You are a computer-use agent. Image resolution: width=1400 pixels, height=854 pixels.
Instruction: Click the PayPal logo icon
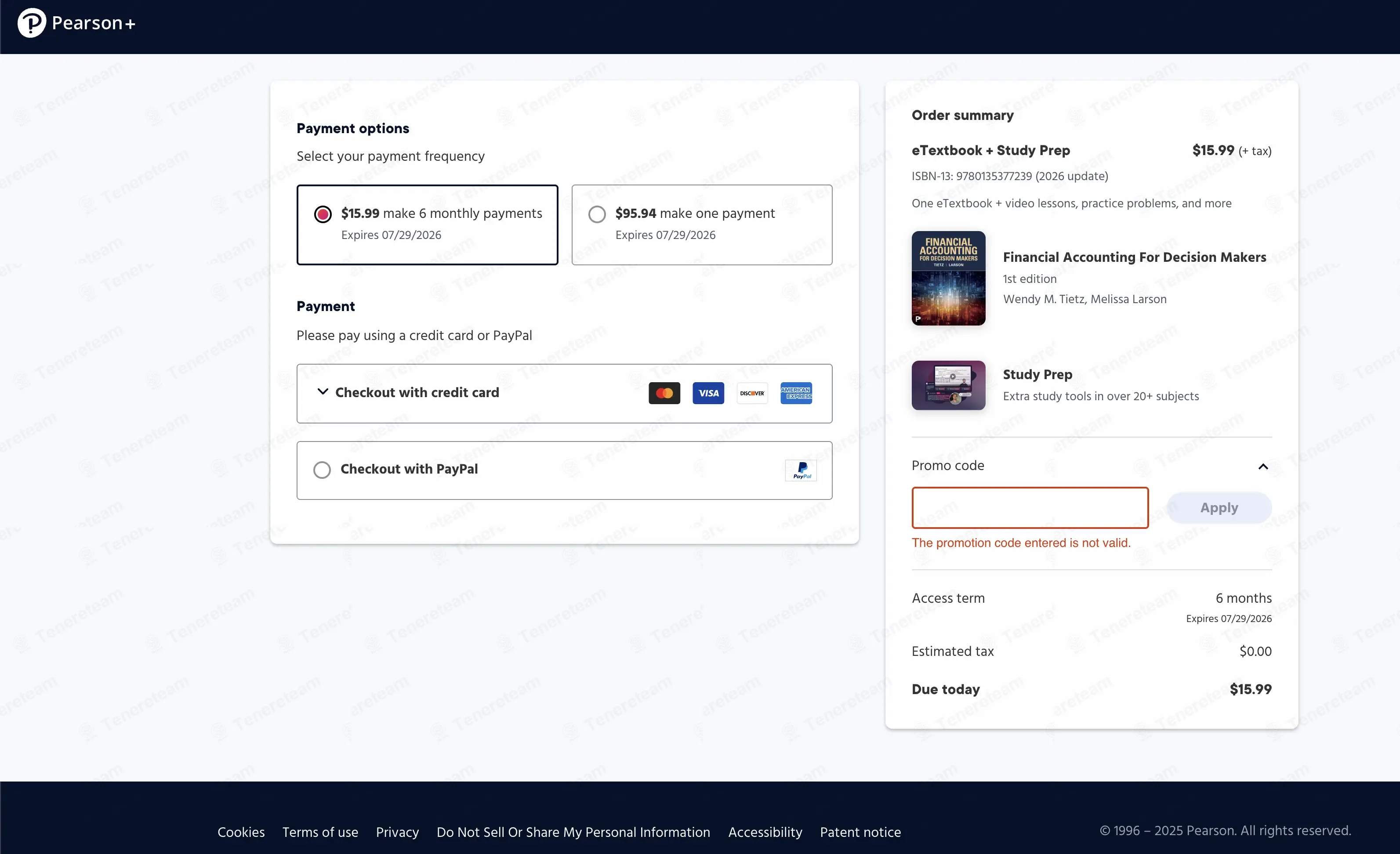[801, 470]
